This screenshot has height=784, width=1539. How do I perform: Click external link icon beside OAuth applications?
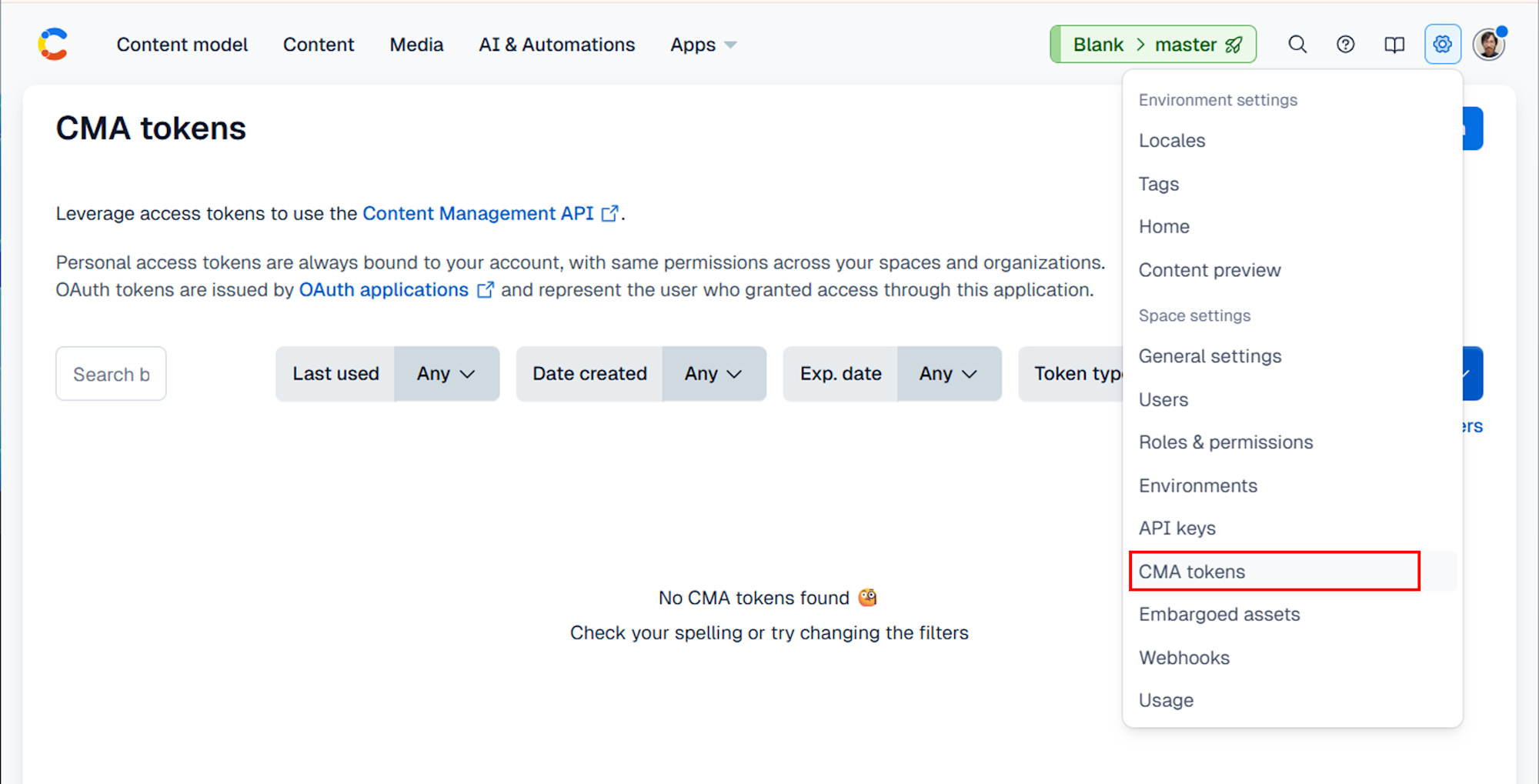(485, 290)
